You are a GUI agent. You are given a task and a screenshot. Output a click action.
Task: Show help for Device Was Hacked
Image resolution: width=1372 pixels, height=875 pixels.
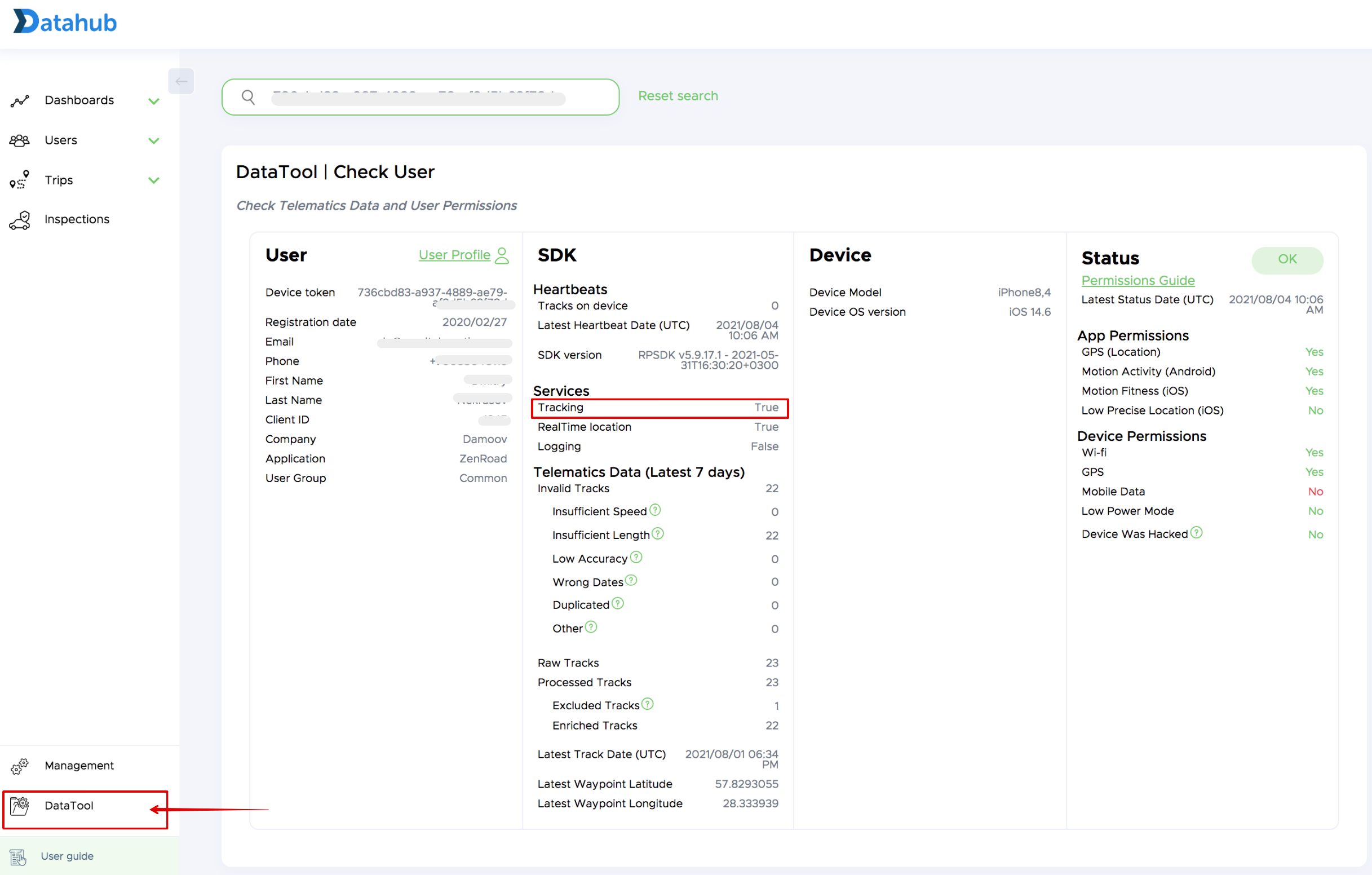tap(1197, 532)
